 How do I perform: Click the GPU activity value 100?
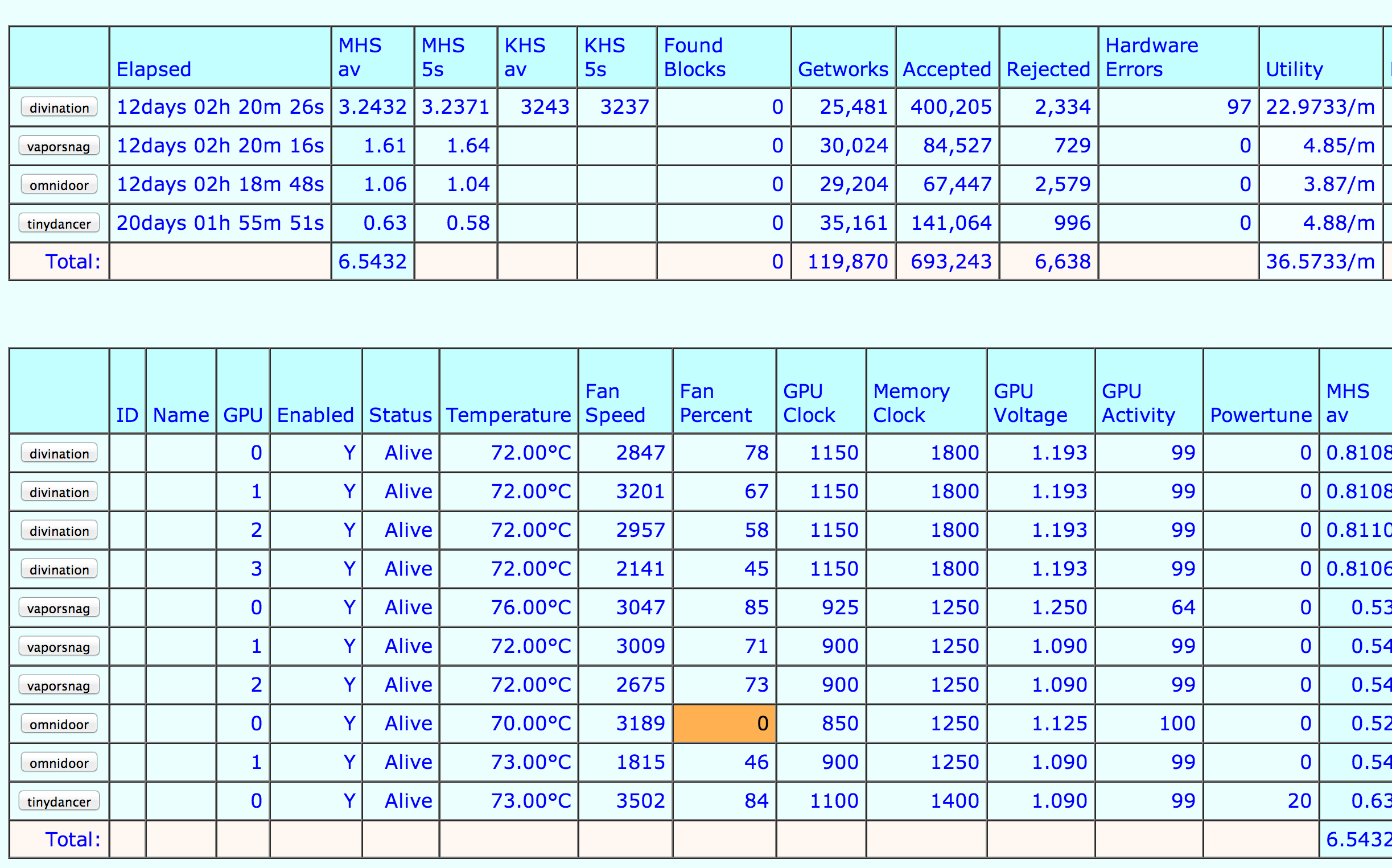[x=1177, y=724]
